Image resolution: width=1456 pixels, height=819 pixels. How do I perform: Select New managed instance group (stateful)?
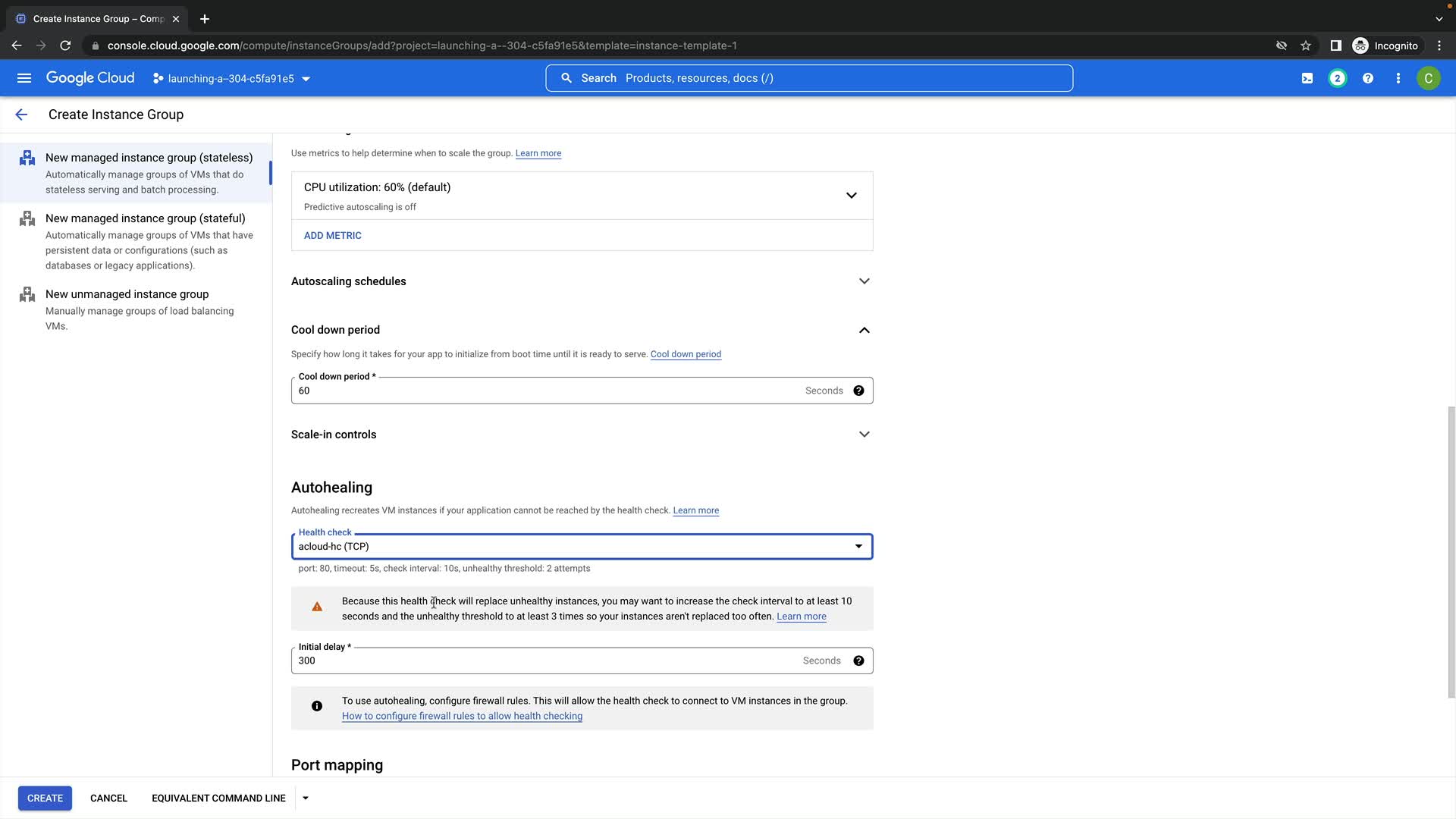145,218
